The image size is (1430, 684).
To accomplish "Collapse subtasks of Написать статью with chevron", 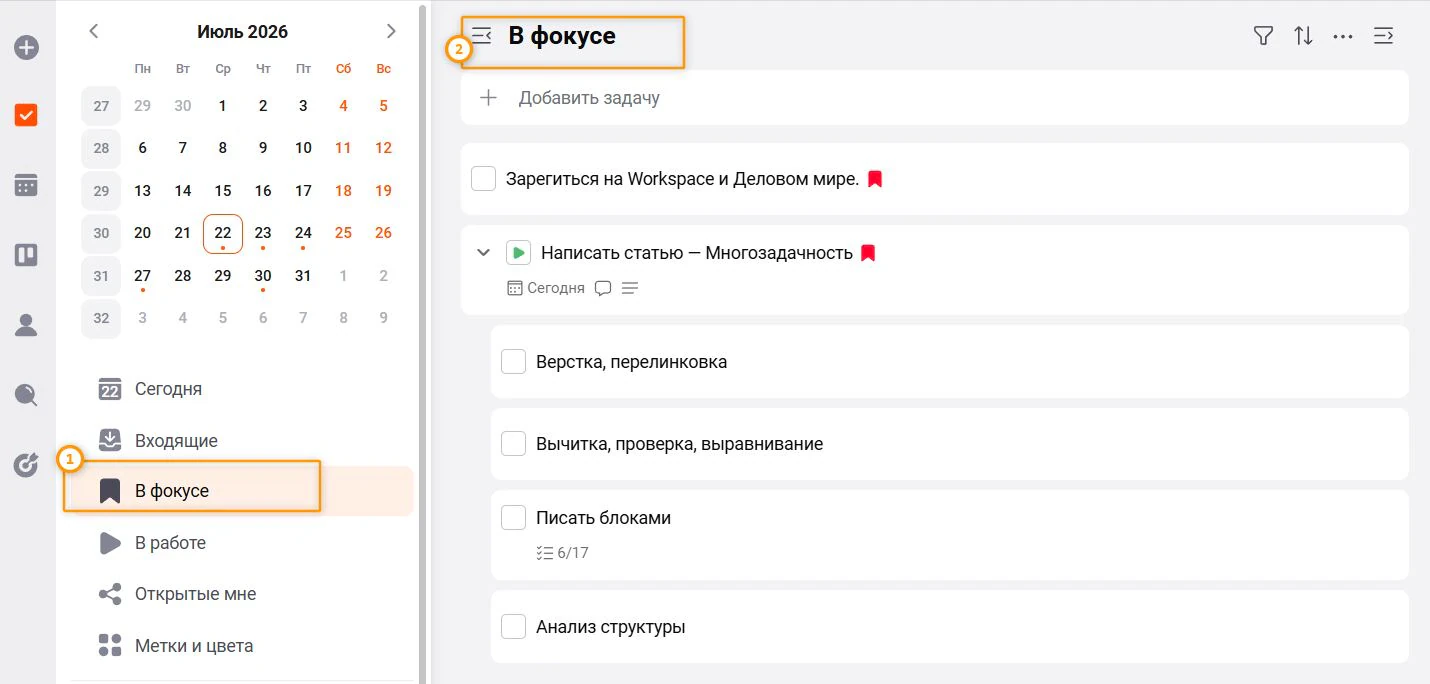I will click(484, 253).
